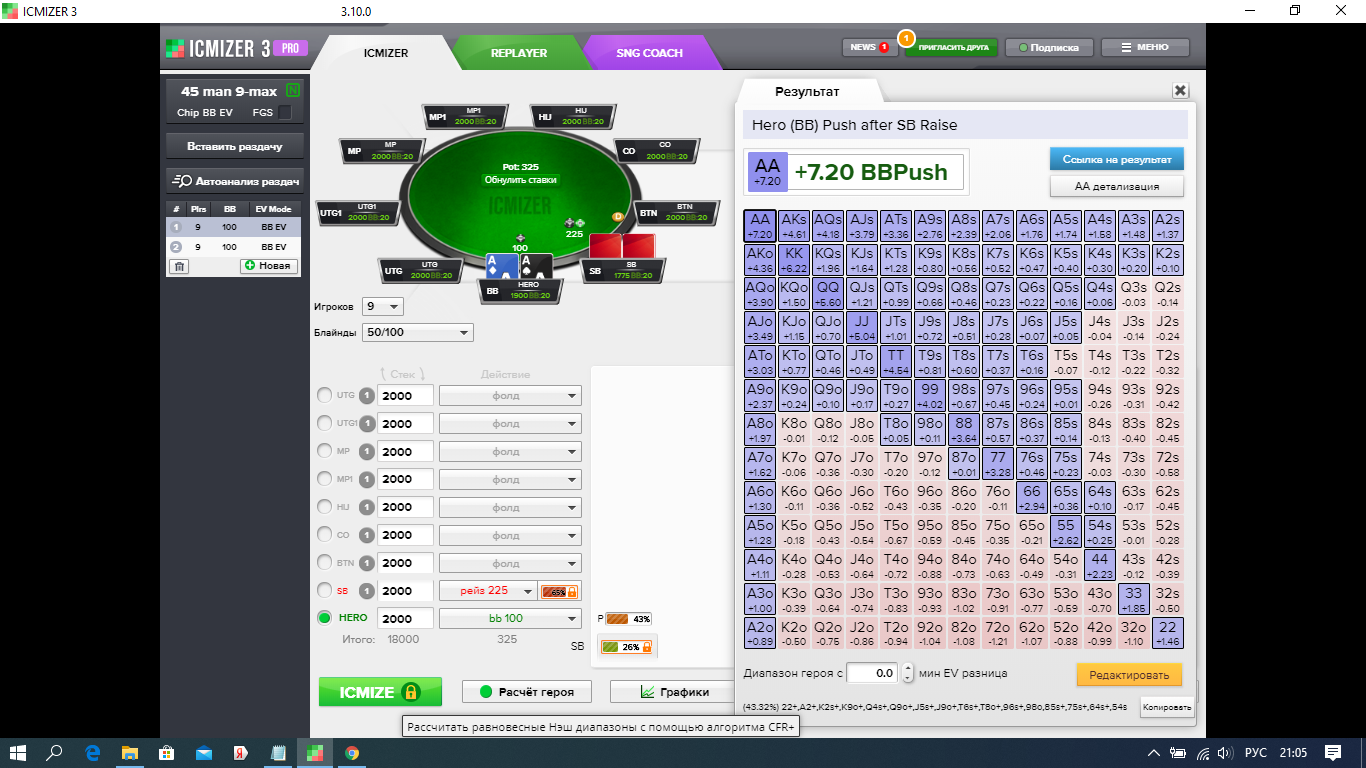
Task: Click the AA hand cell in range grid
Action: 761,226
